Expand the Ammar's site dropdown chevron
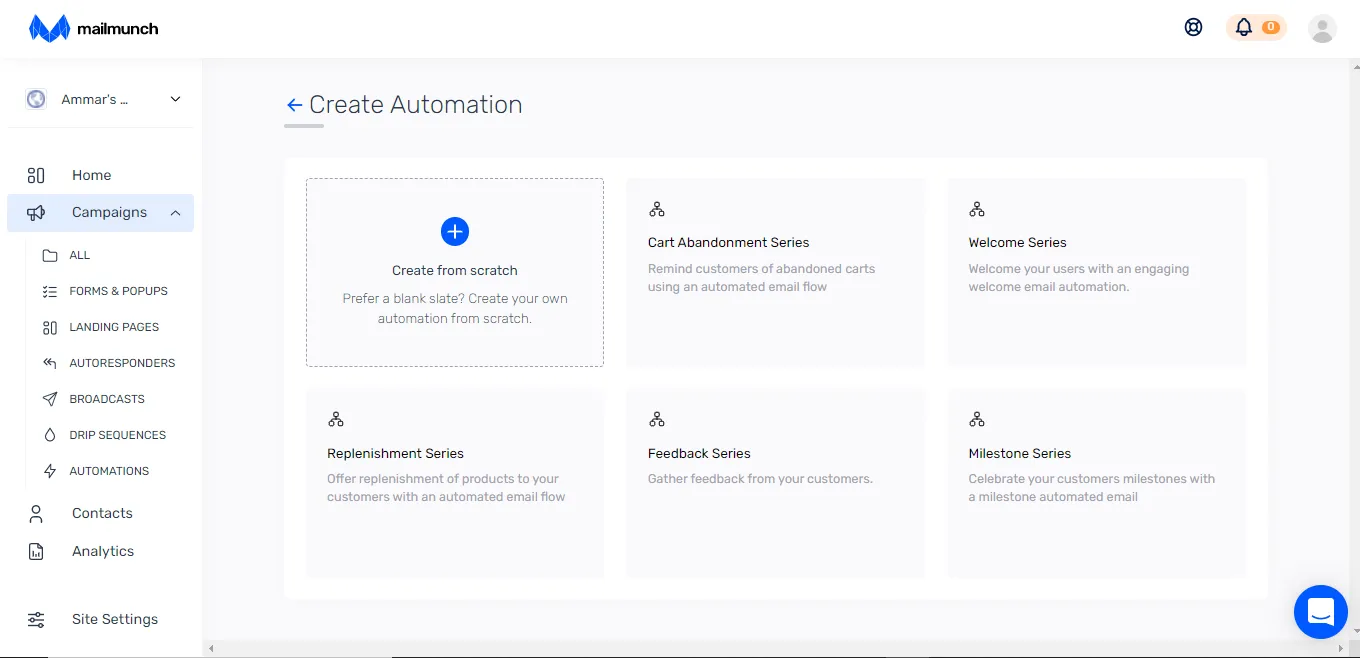 pos(176,99)
